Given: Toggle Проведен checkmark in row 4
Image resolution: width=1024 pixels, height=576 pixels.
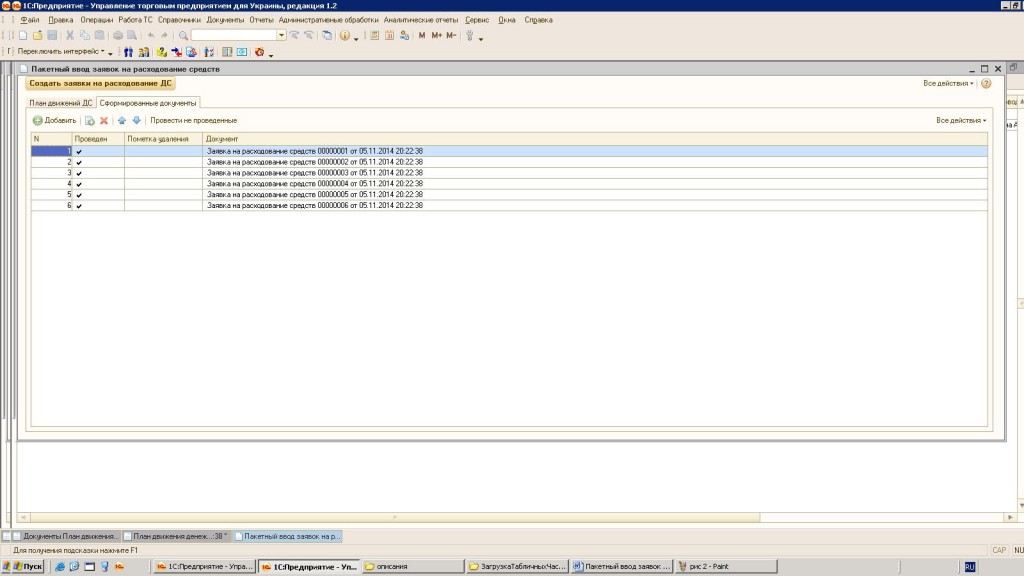Looking at the screenshot, I should click(79, 184).
